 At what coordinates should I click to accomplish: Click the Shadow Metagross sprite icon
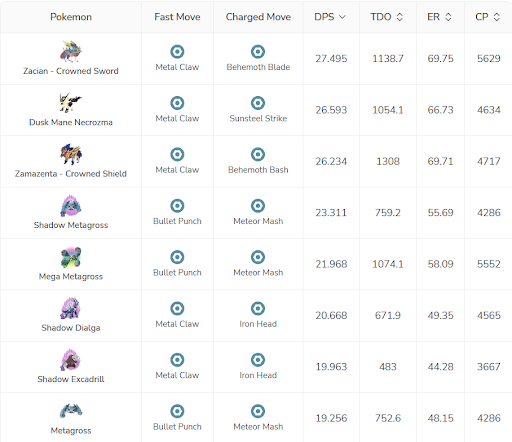(x=71, y=205)
